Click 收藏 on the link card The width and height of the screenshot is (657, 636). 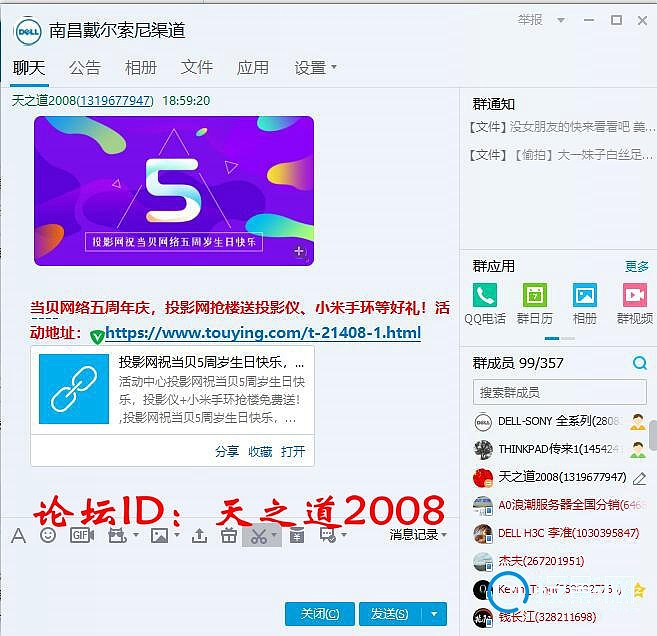coord(260,451)
